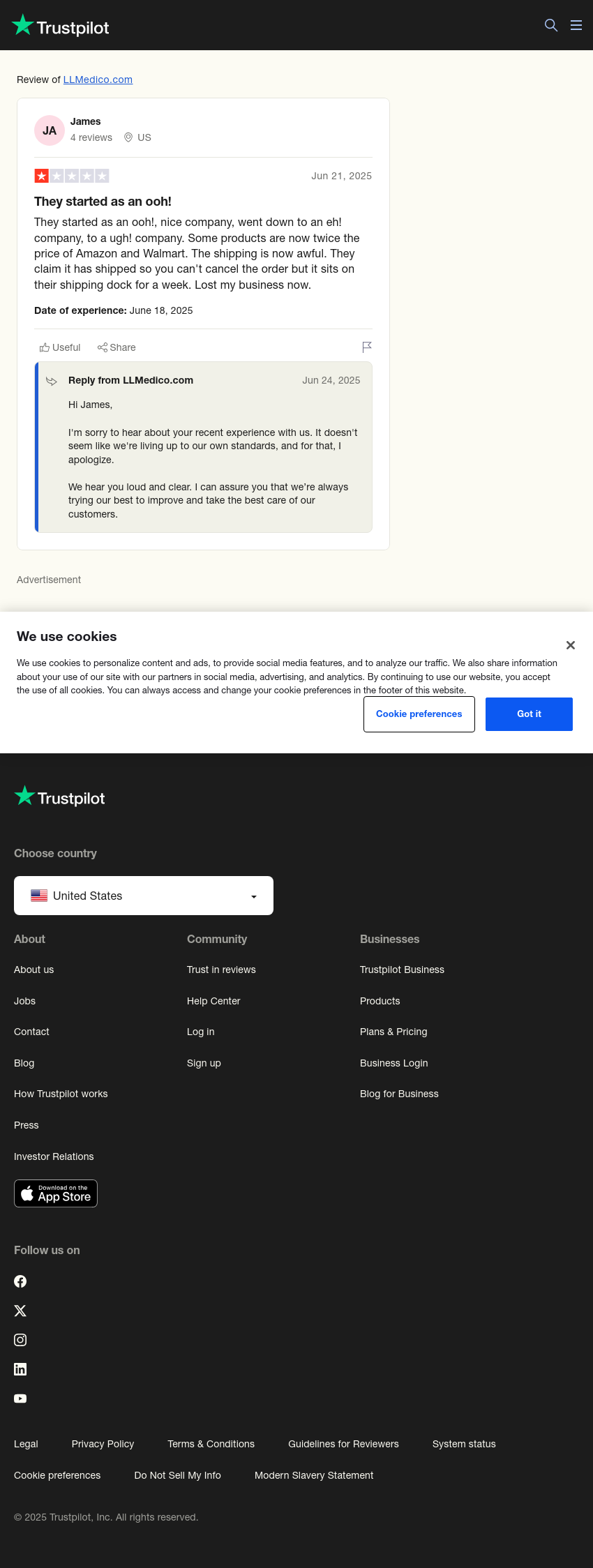Click the one-star rating image
The height and width of the screenshot is (1568, 593).
point(72,176)
